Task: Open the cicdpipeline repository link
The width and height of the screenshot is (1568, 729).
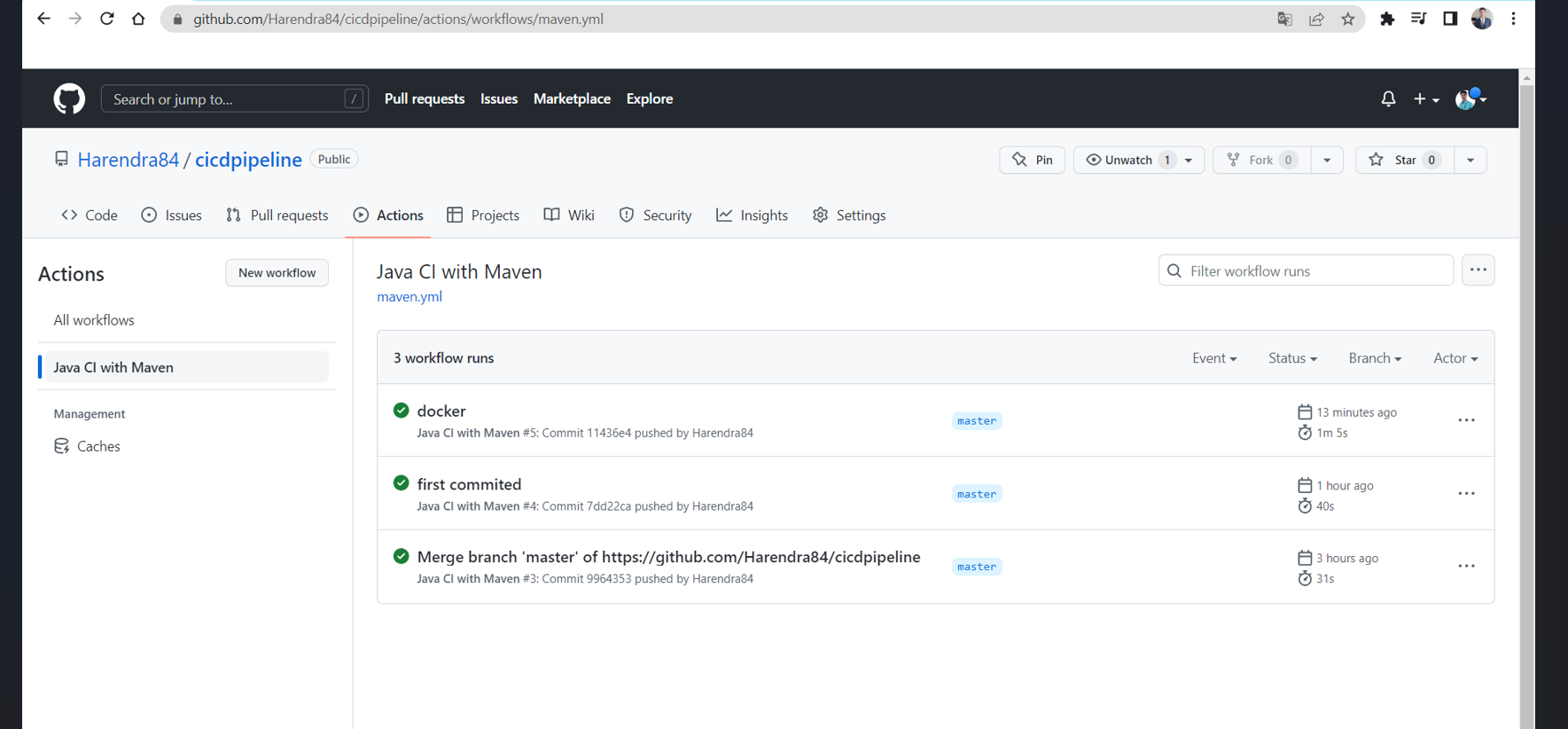Action: (248, 160)
